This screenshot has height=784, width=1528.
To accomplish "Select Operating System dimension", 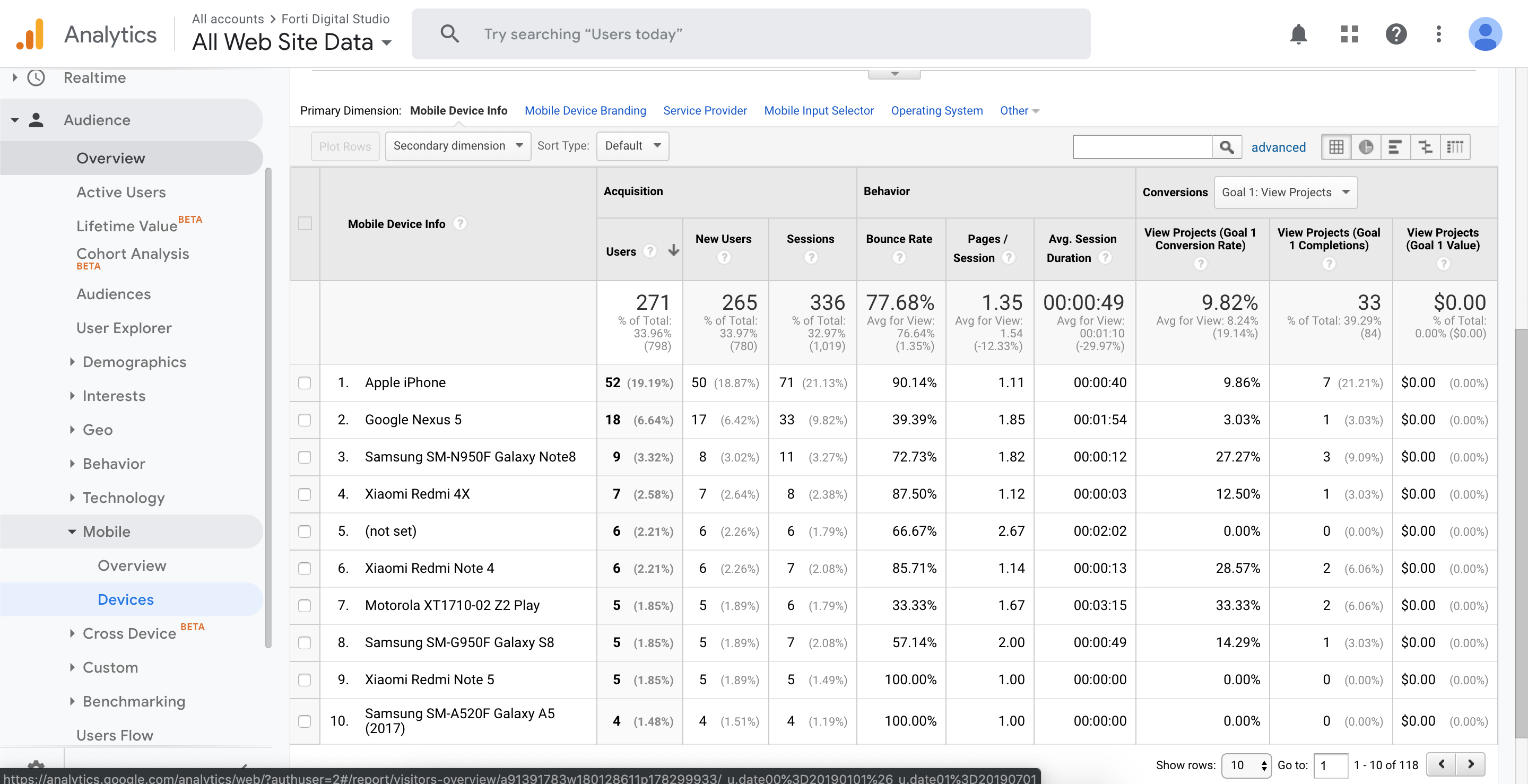I will click(936, 111).
